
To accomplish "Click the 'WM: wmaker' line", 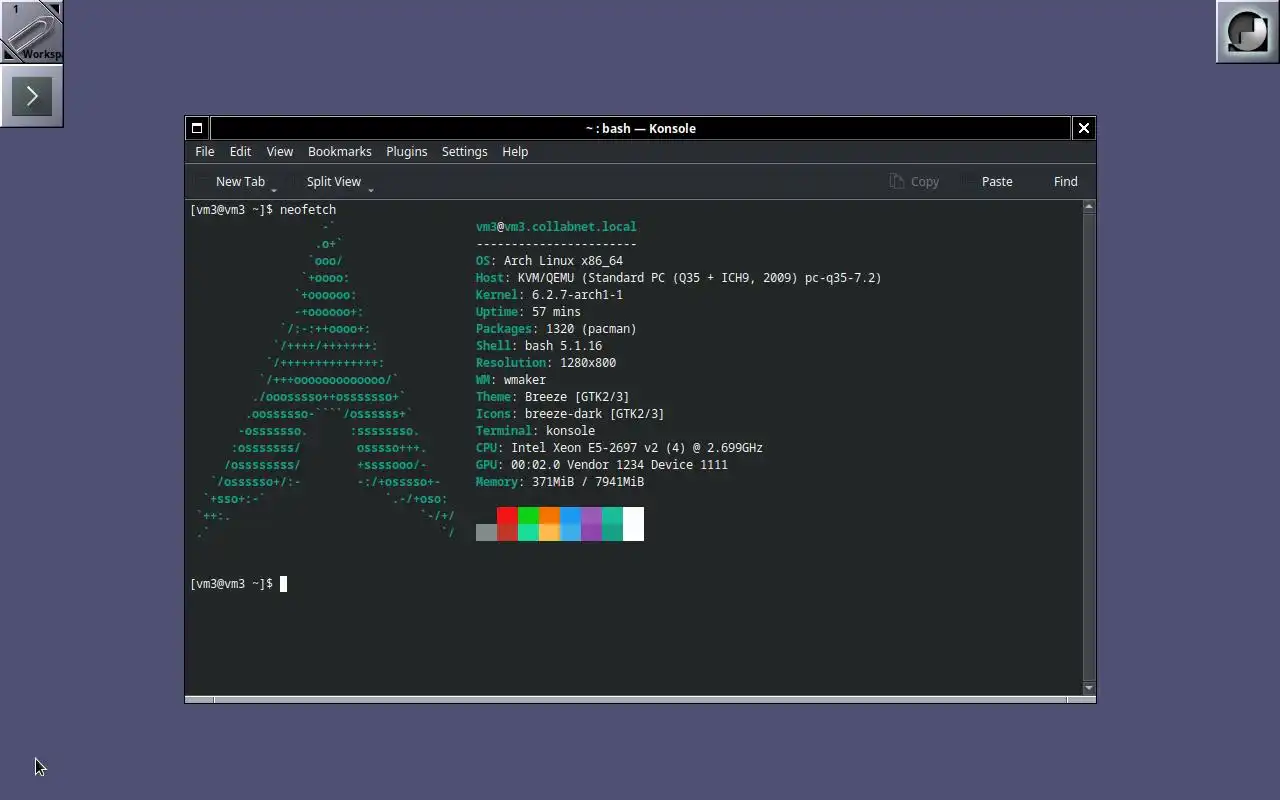I will (511, 380).
